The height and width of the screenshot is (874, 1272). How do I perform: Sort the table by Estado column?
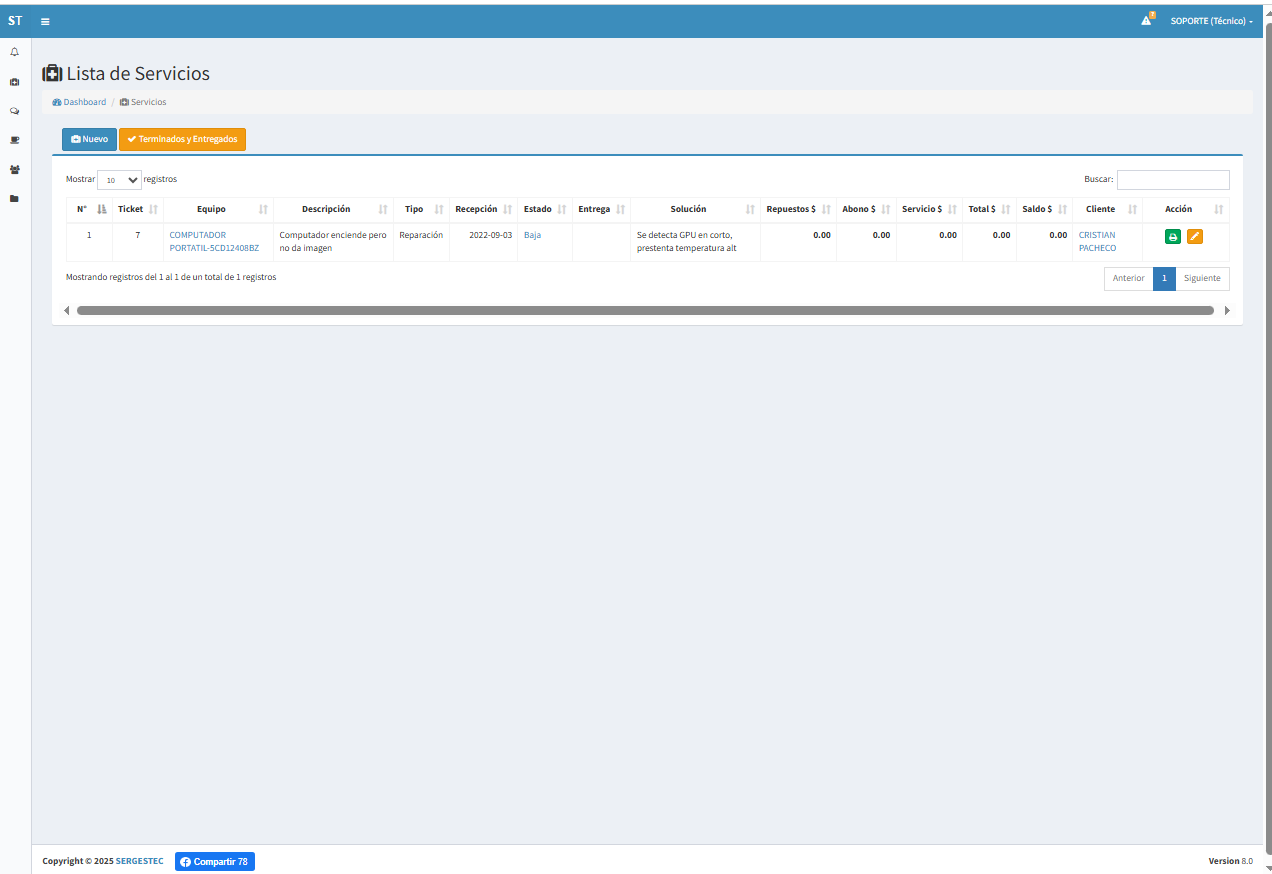click(544, 209)
